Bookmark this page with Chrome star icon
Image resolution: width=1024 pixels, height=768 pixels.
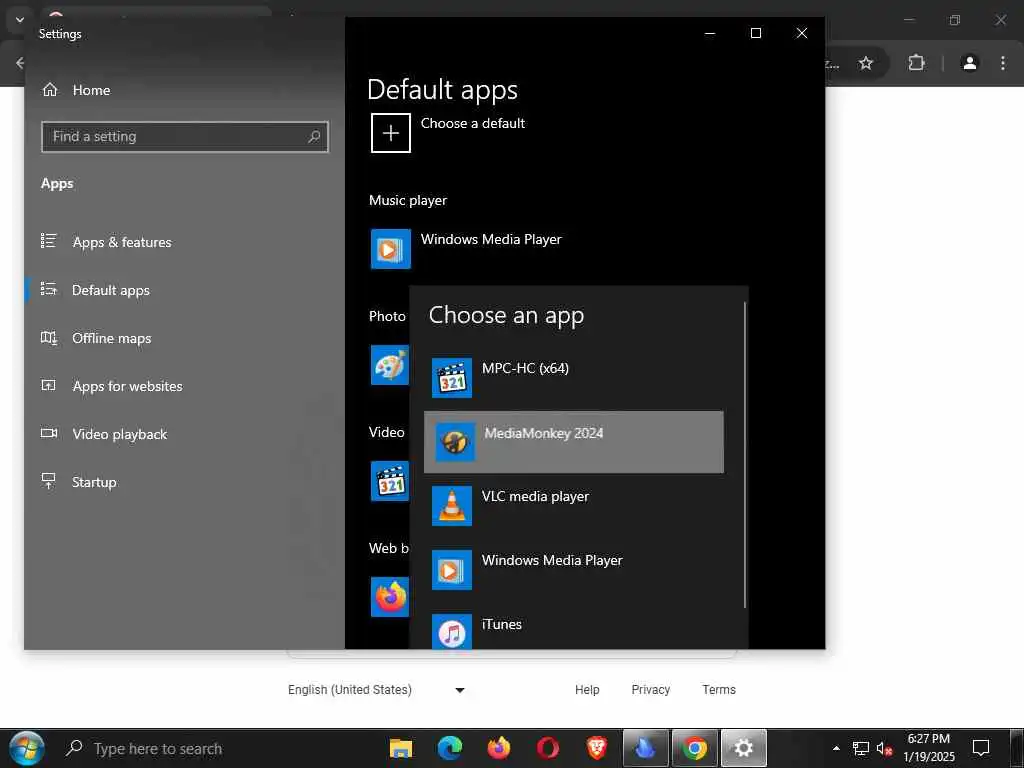pyautogui.click(x=866, y=63)
